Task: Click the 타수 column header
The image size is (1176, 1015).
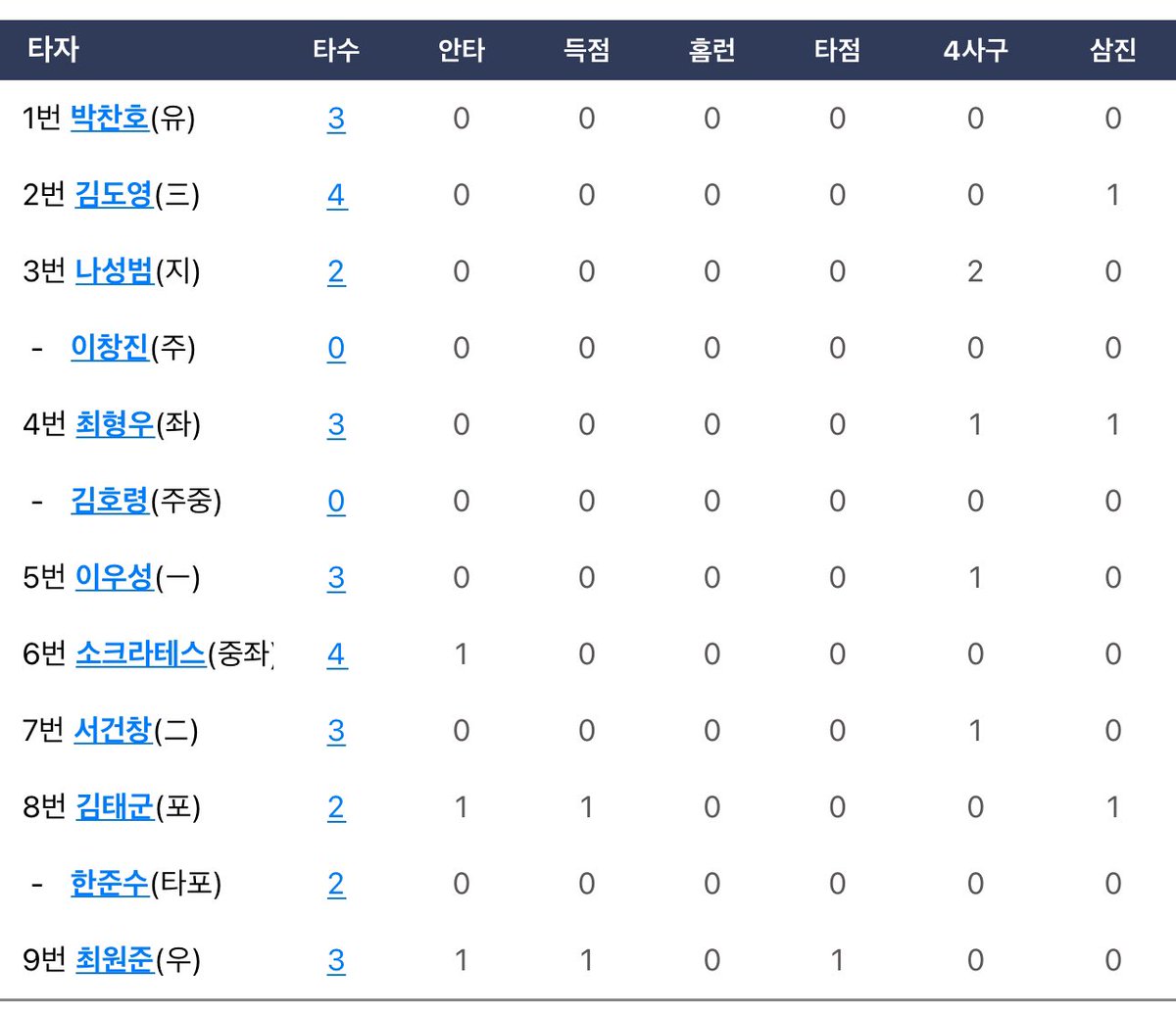Action: click(336, 50)
